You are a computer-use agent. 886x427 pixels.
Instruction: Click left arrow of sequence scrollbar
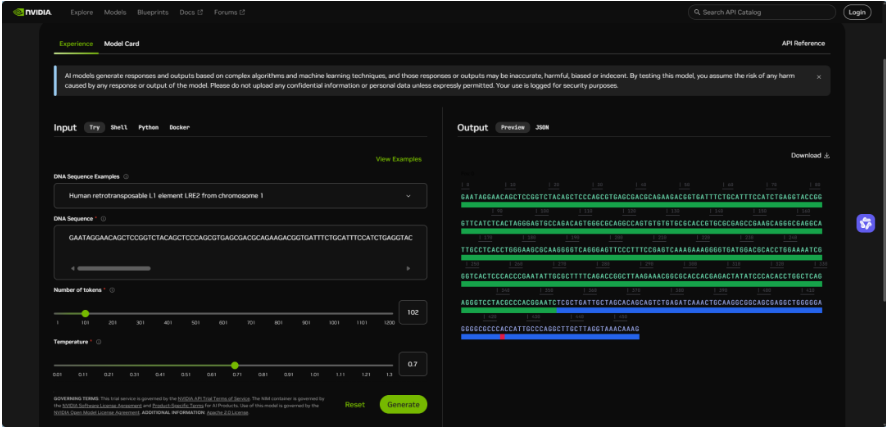(72, 268)
